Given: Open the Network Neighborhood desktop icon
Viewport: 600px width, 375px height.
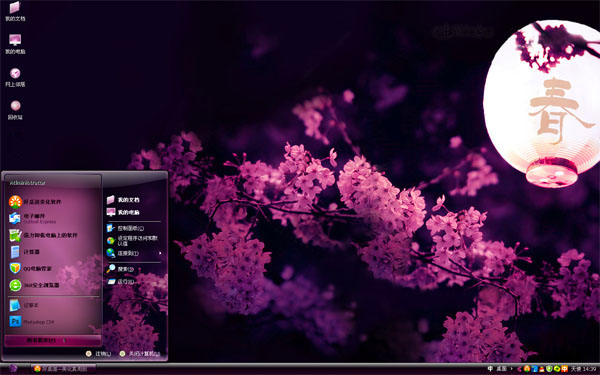Looking at the screenshot, I should [15, 77].
